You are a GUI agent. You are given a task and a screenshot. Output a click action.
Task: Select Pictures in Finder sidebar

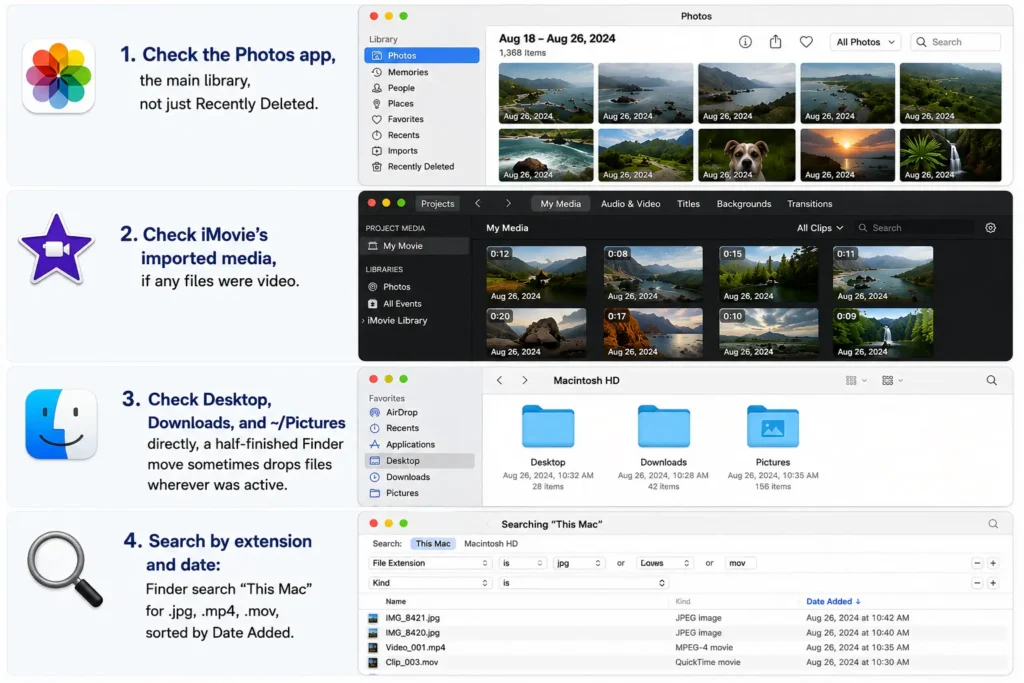click(x=402, y=493)
